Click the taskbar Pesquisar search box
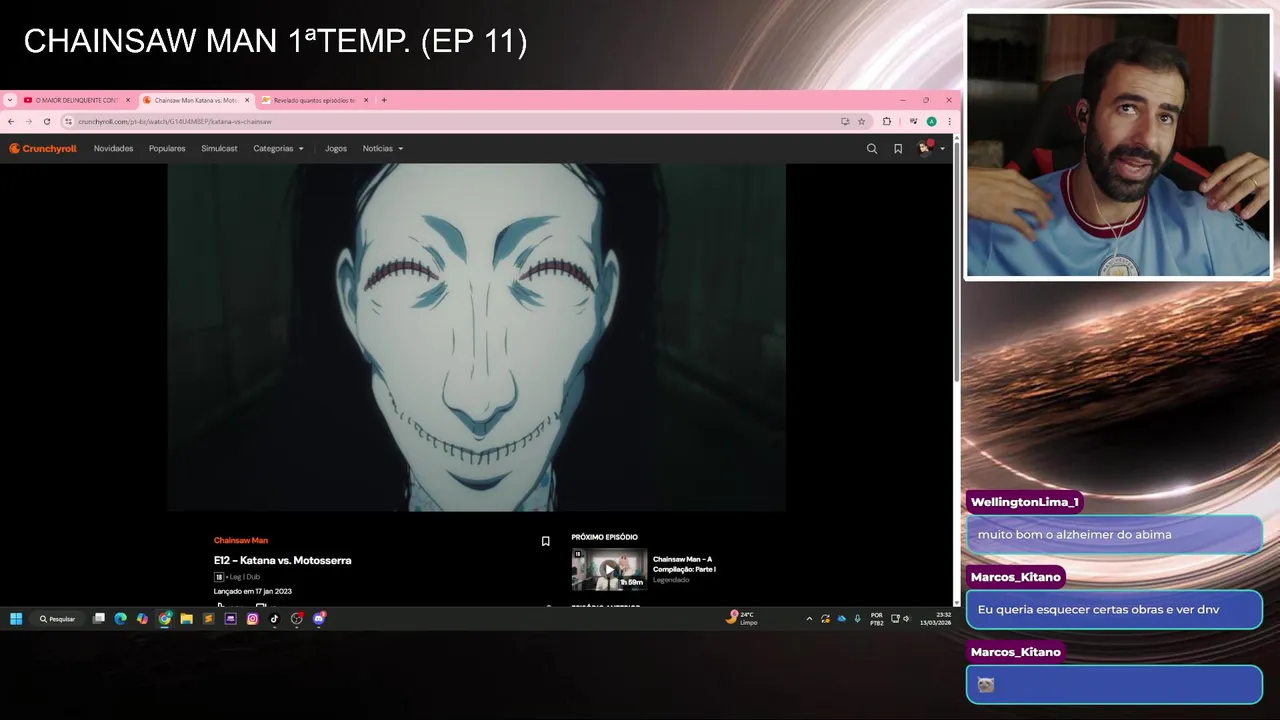The image size is (1280, 720). 57,619
